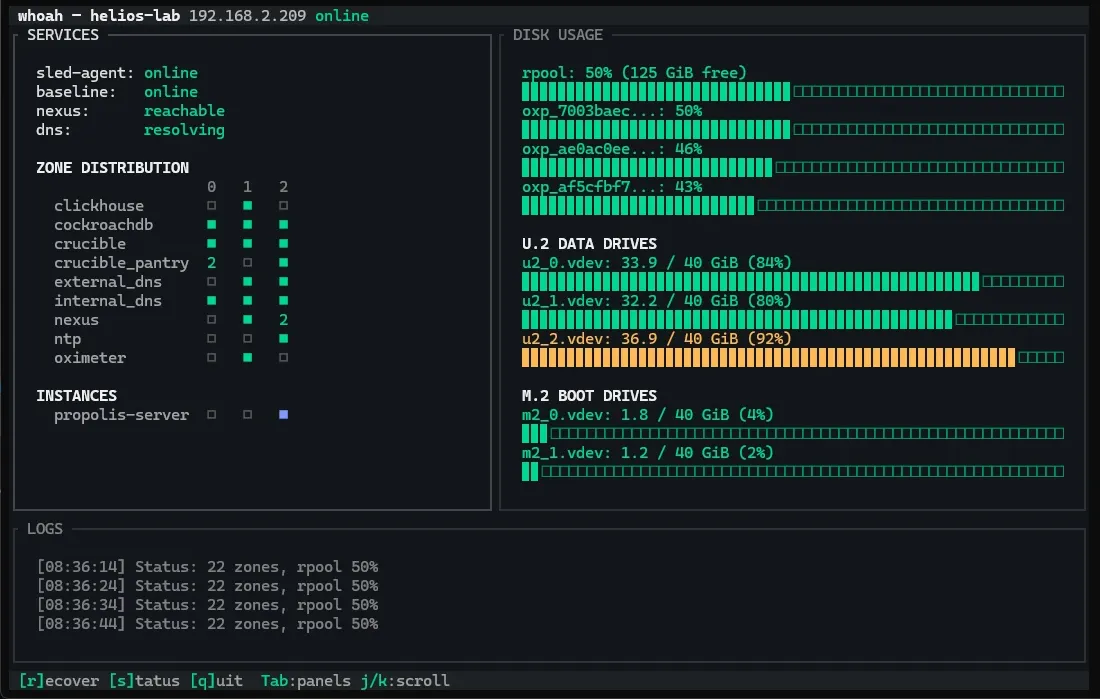Select the dns resolving status value
1100x699 pixels.
[x=184, y=130]
